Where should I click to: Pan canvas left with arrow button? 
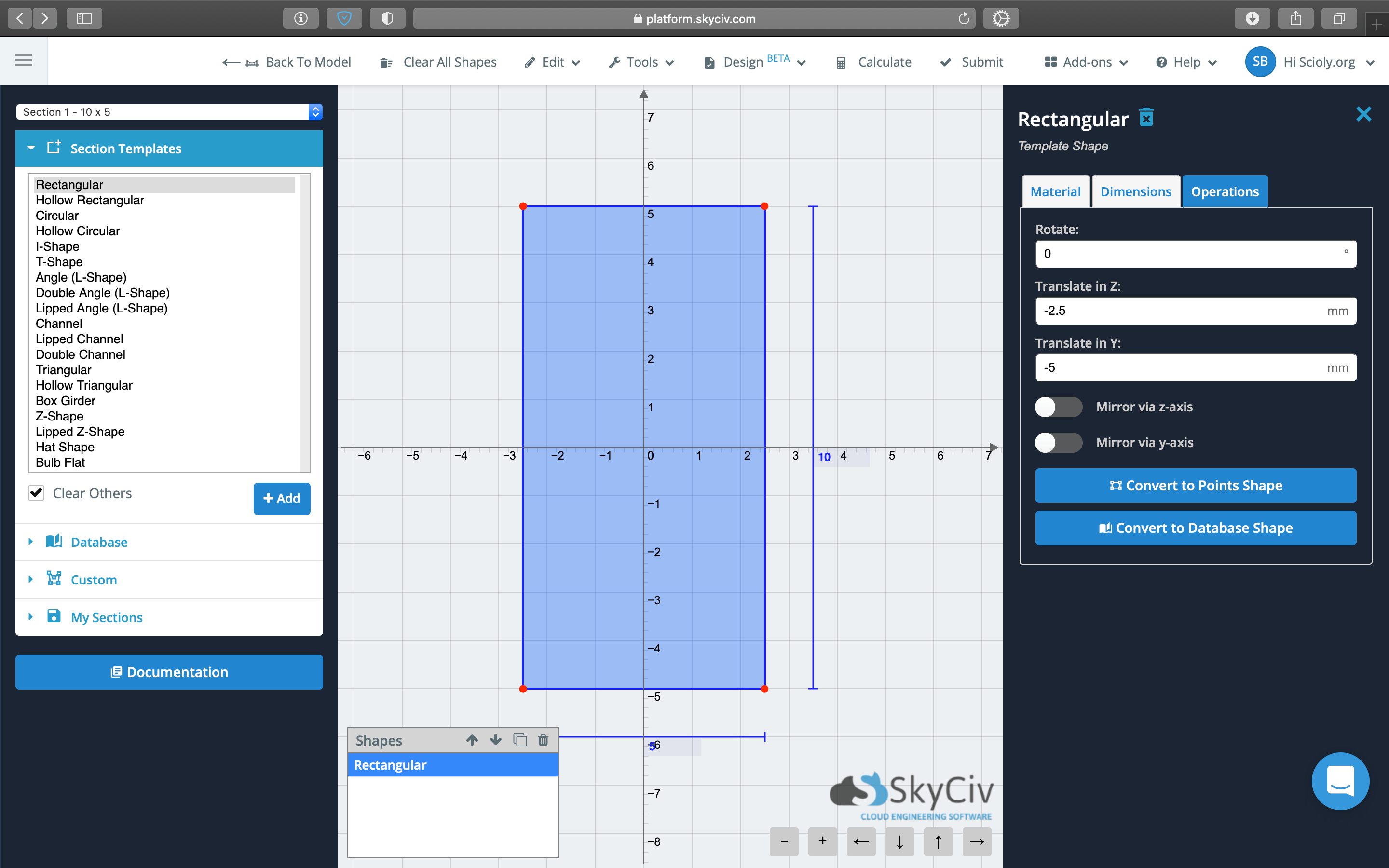coord(861,841)
